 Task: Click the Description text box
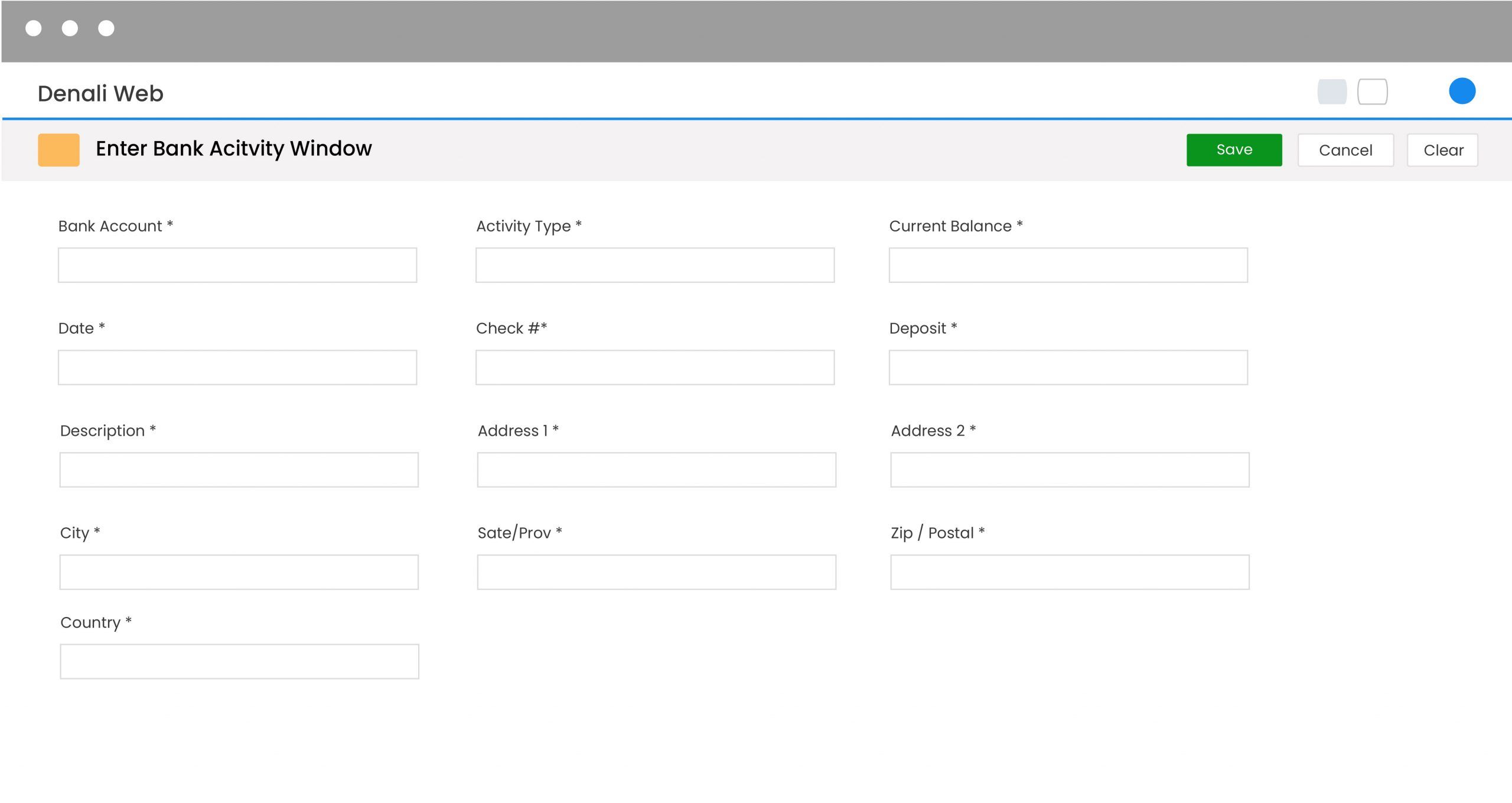[x=239, y=470]
